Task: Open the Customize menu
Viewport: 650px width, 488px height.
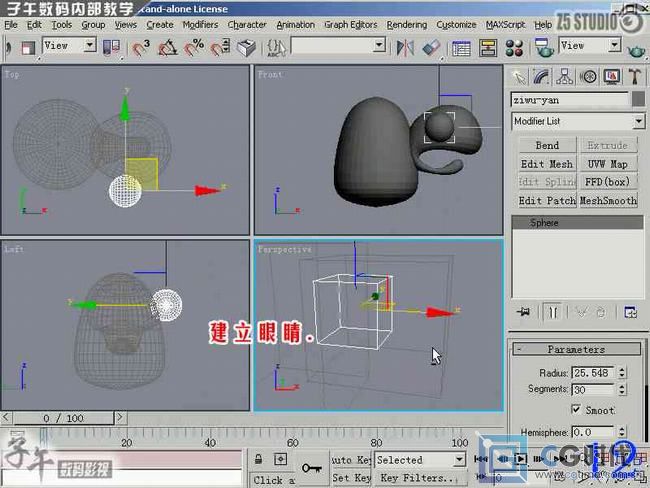Action: tap(456, 25)
